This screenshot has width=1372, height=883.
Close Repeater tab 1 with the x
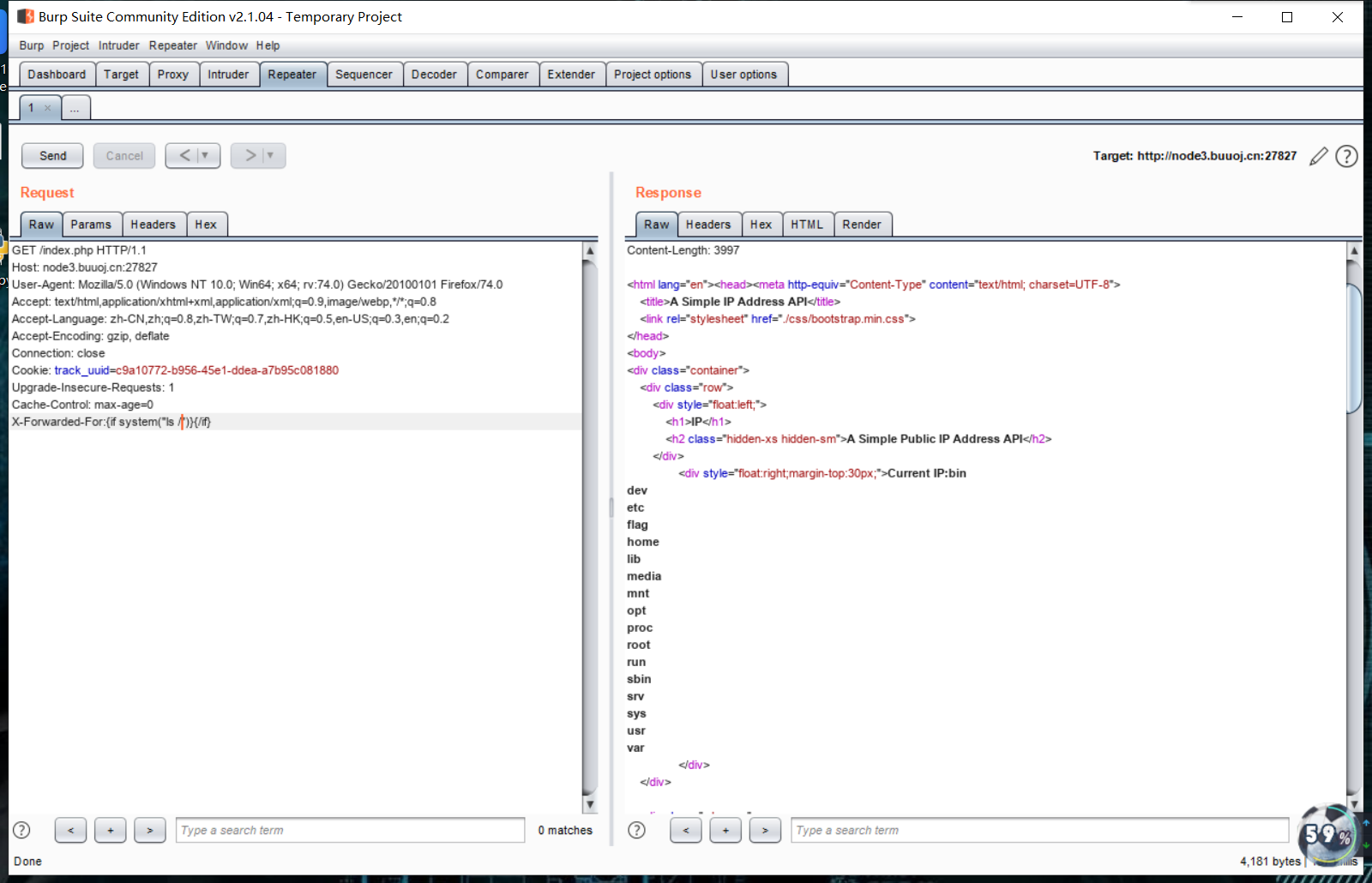tap(47, 108)
